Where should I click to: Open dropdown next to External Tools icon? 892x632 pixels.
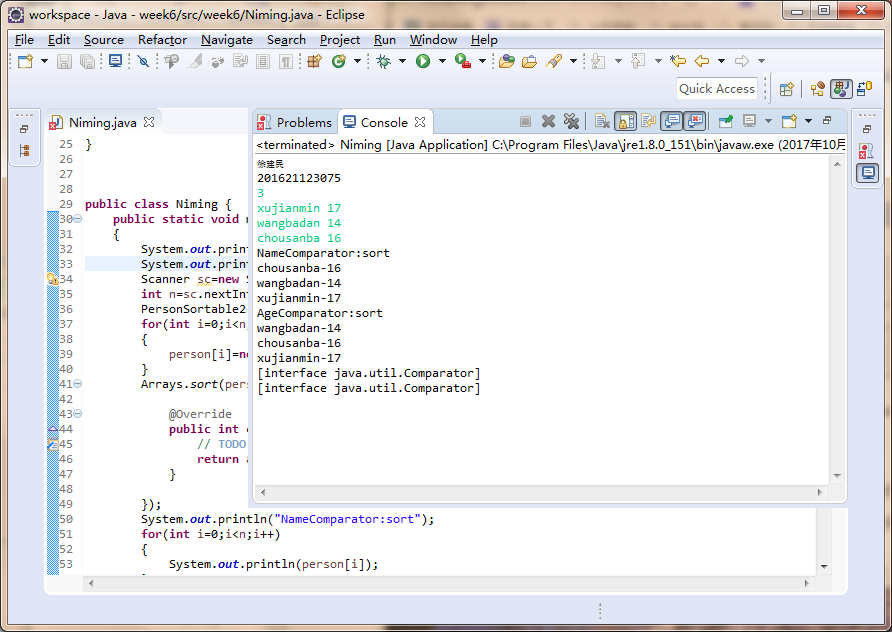pyautogui.click(x=482, y=61)
